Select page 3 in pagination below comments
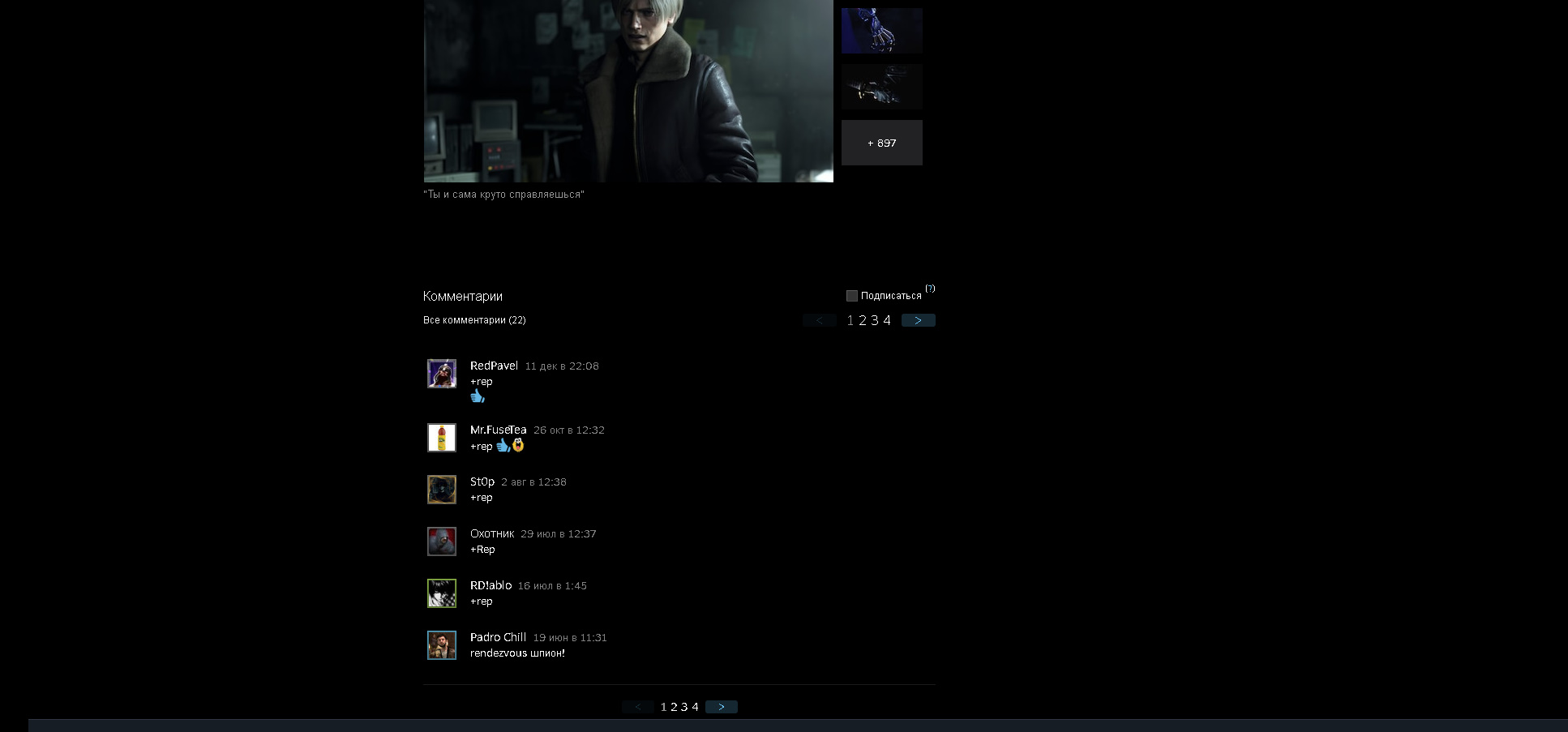Screen dimensions: 1568x732 684,707
